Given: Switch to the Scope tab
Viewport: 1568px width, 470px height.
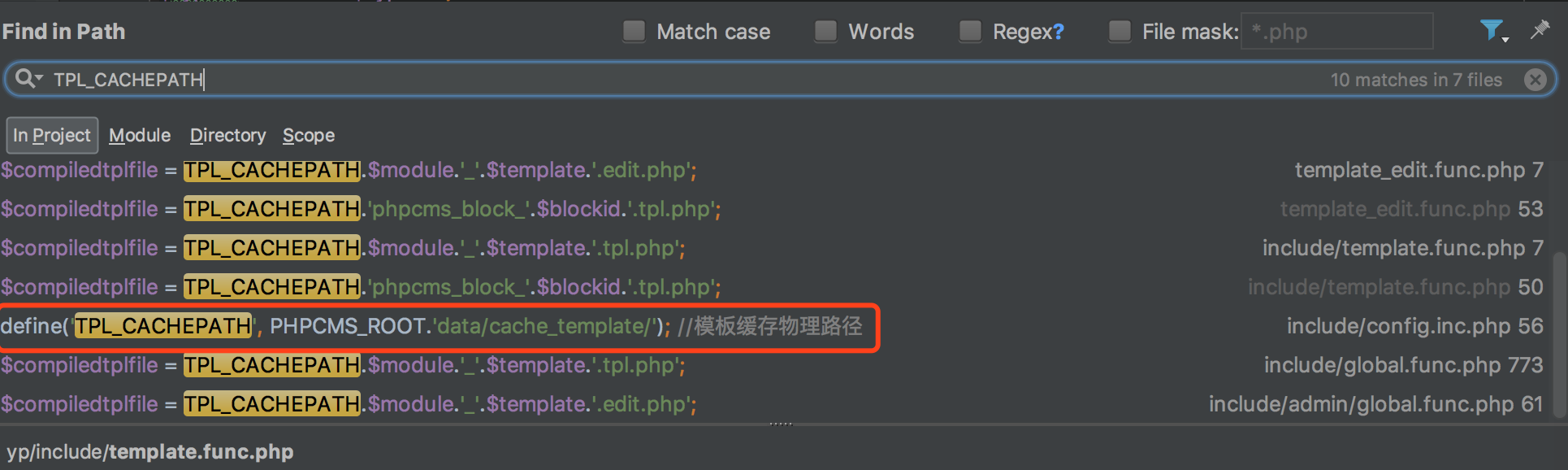Looking at the screenshot, I should pyautogui.click(x=309, y=135).
